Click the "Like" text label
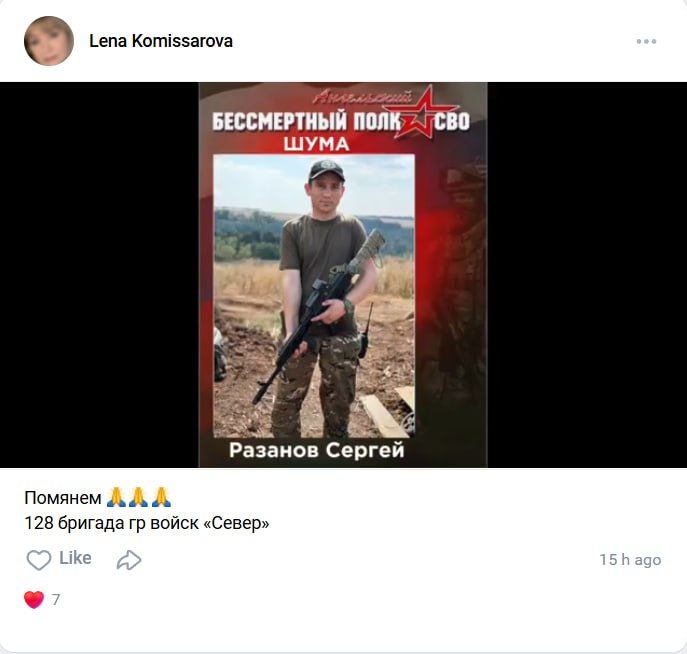687x654 pixels. pos(75,558)
